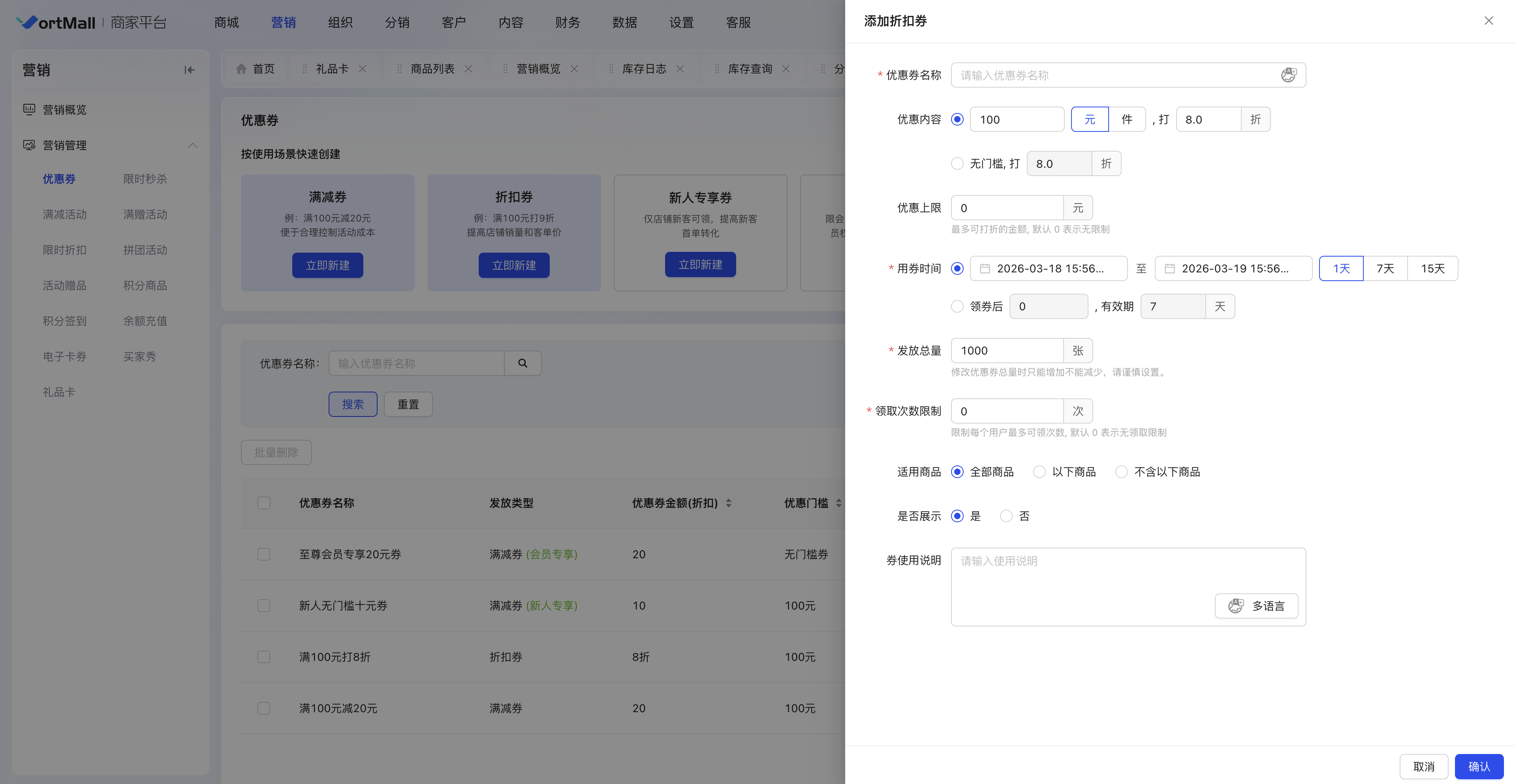Close the add discount coupon drawer
The height and width of the screenshot is (784, 1515).
tap(1489, 21)
